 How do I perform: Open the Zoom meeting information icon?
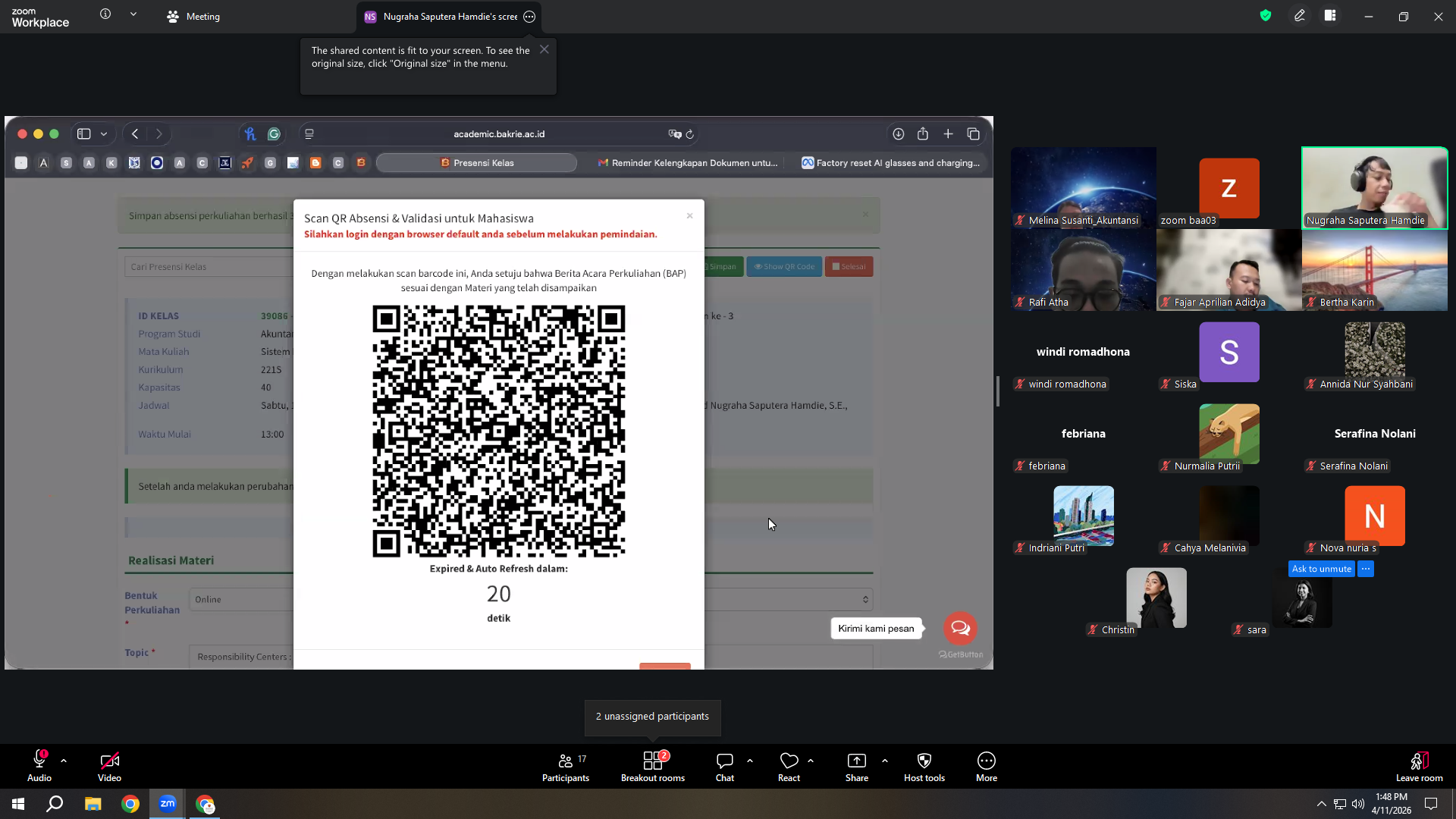coord(105,14)
